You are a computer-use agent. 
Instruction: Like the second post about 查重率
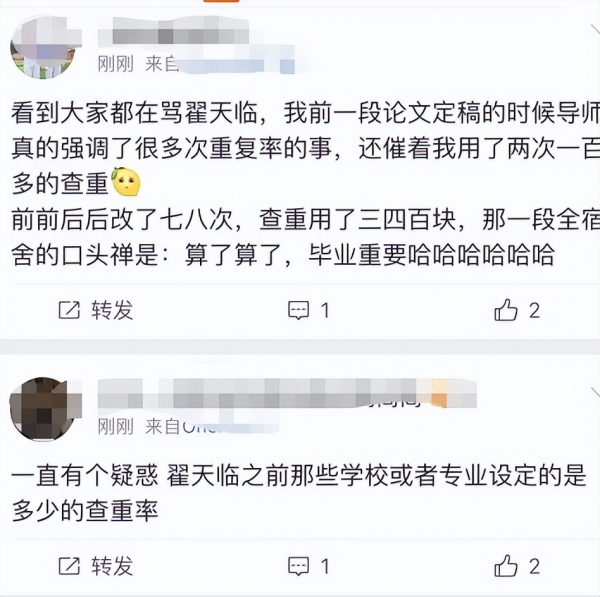tap(505, 565)
